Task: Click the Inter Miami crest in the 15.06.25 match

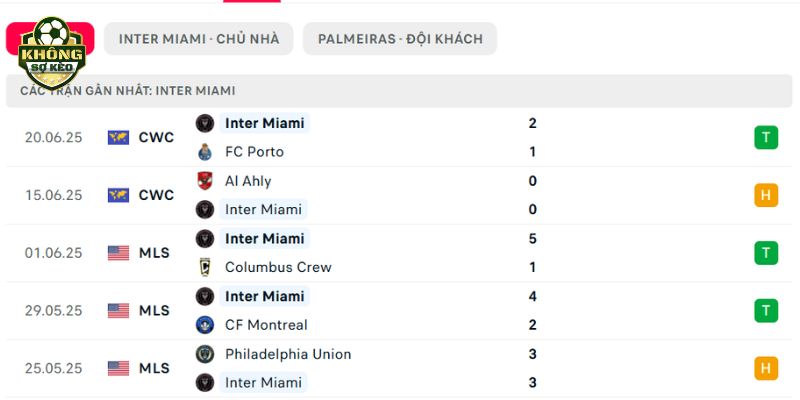Action: (x=205, y=210)
